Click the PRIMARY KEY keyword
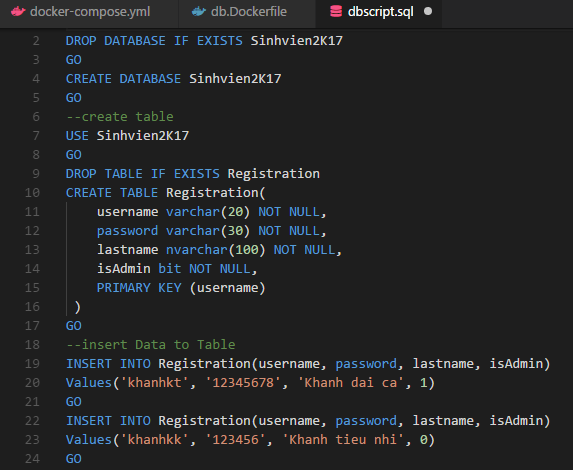 coord(139,288)
